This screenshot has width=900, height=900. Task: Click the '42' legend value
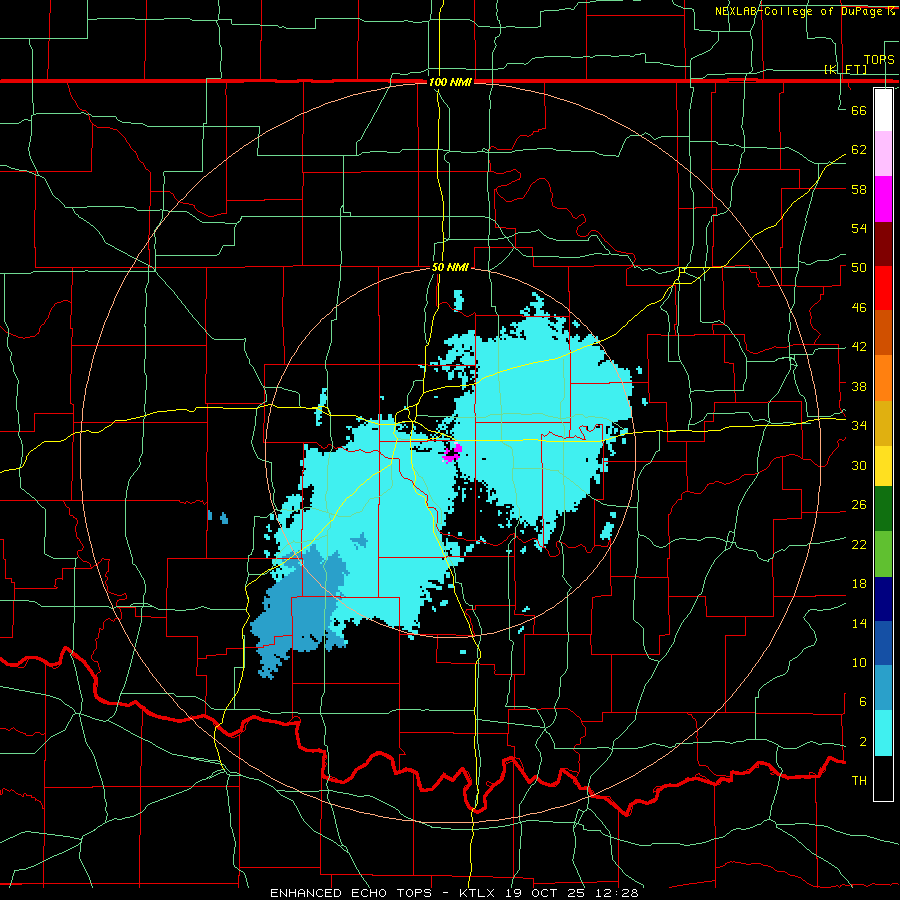coord(859,347)
